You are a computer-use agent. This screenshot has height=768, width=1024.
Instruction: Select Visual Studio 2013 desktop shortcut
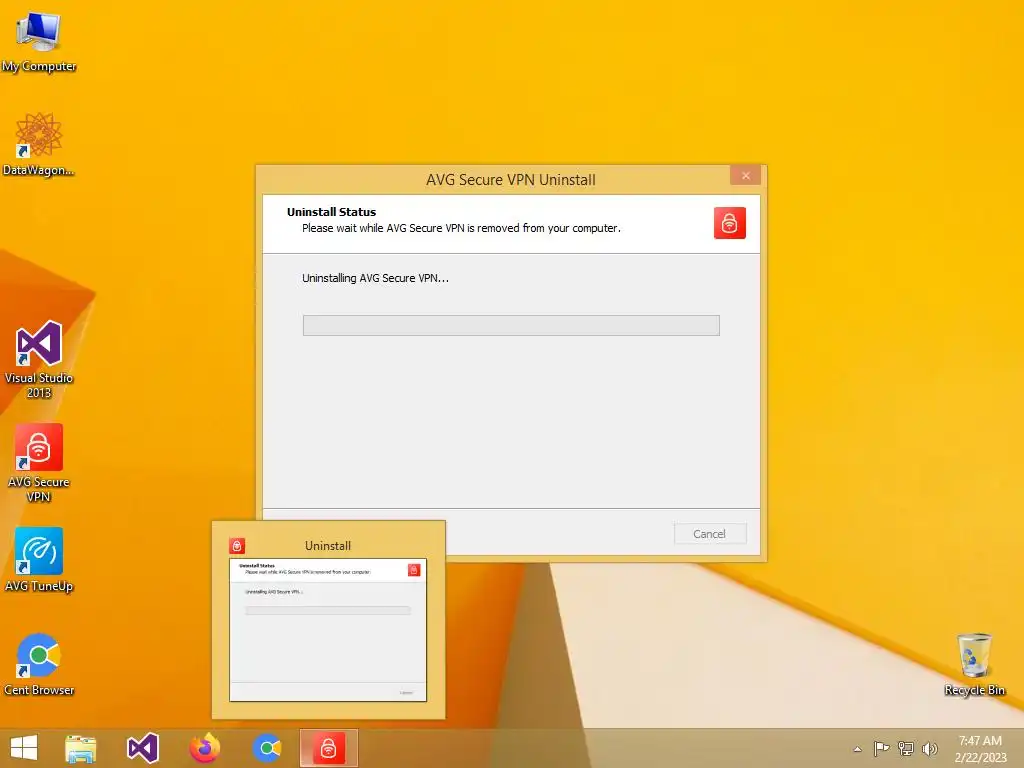coord(39,359)
